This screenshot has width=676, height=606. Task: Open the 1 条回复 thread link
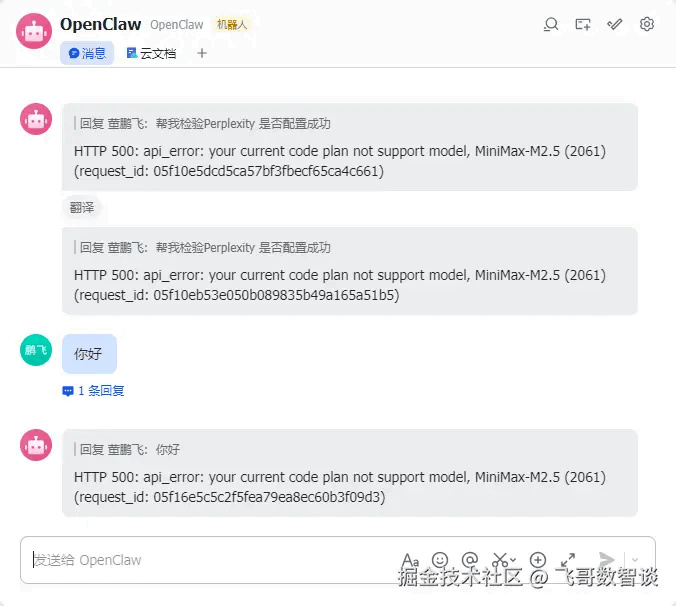94,390
